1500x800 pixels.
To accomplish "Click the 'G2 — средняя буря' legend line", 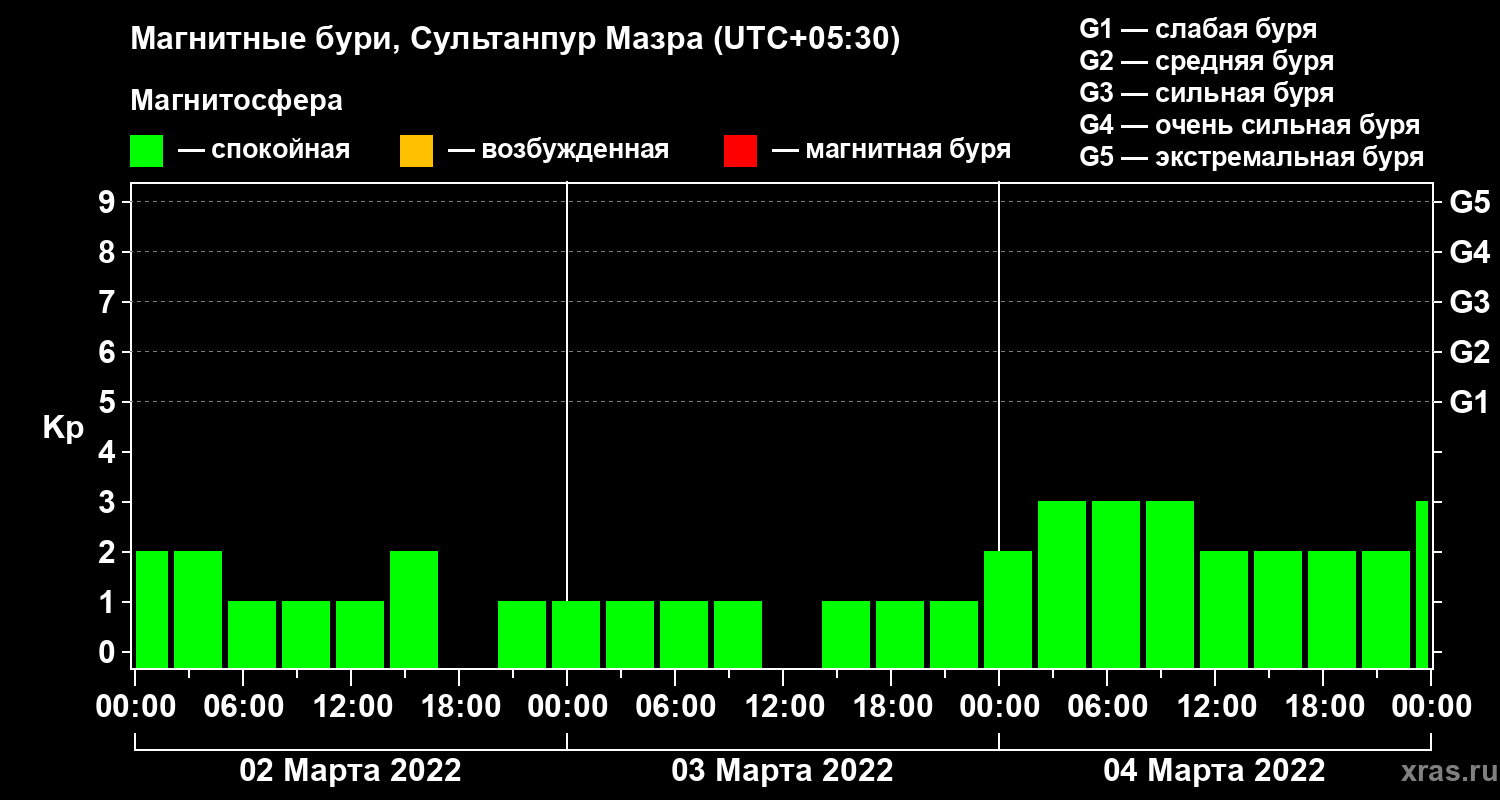I will click(x=1207, y=61).
